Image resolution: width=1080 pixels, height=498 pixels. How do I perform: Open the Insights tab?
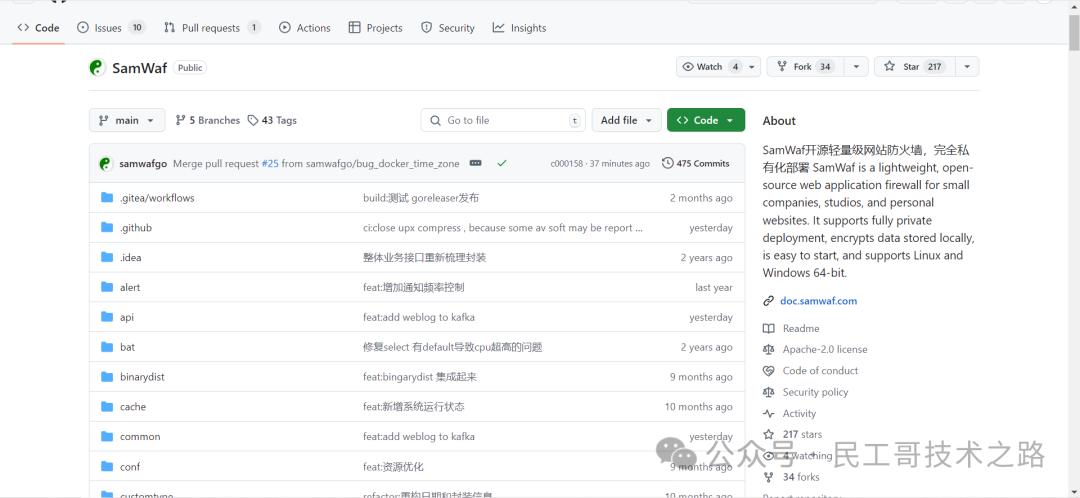coord(519,28)
